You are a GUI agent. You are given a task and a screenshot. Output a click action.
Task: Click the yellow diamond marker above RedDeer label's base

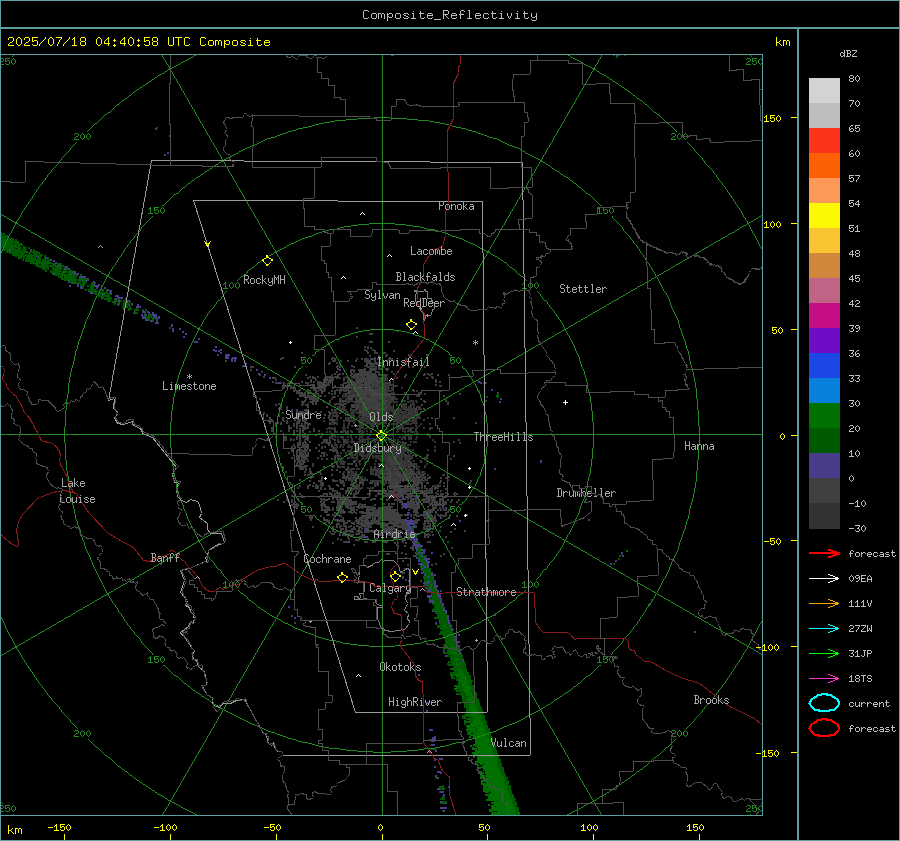click(412, 325)
